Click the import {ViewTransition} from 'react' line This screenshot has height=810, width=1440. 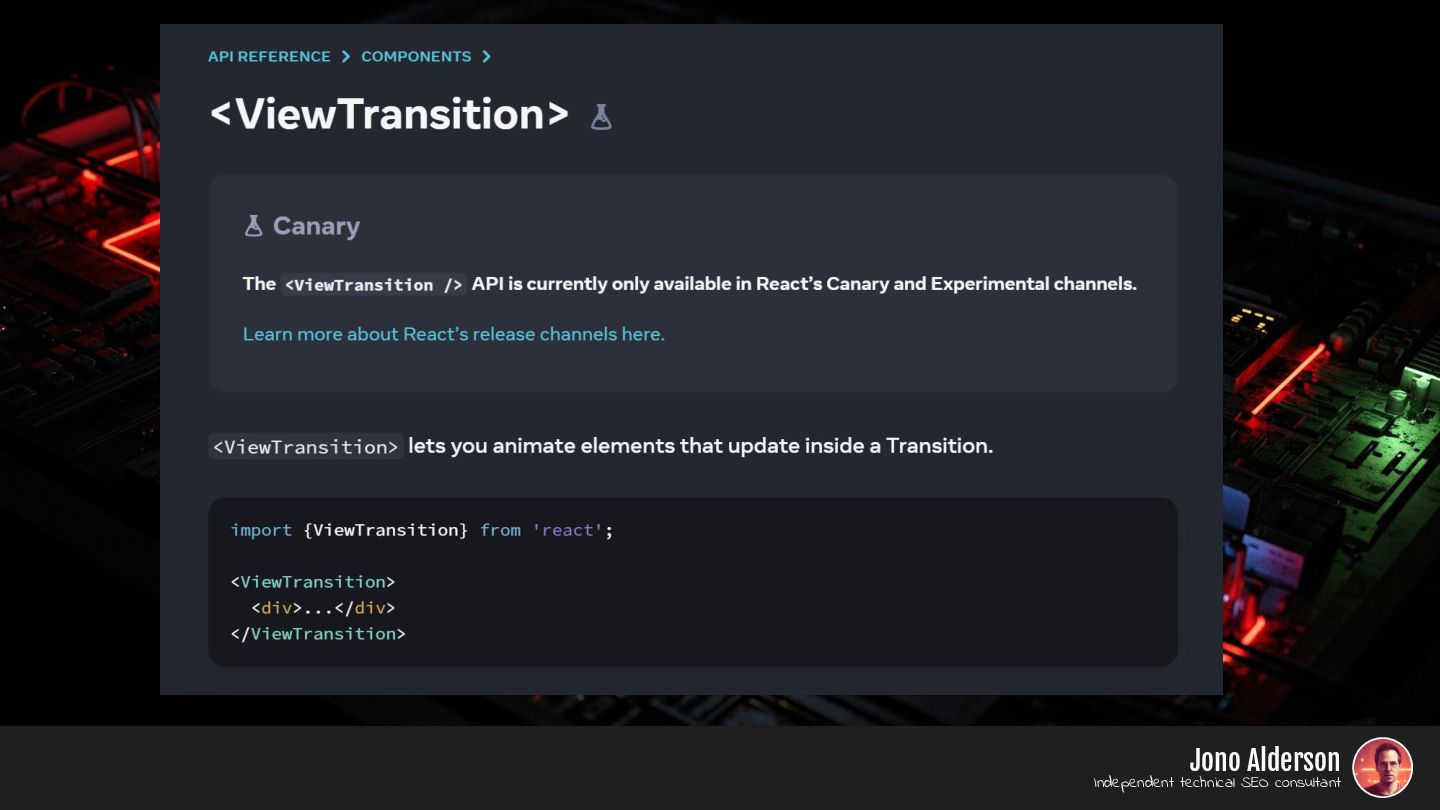click(x=421, y=530)
